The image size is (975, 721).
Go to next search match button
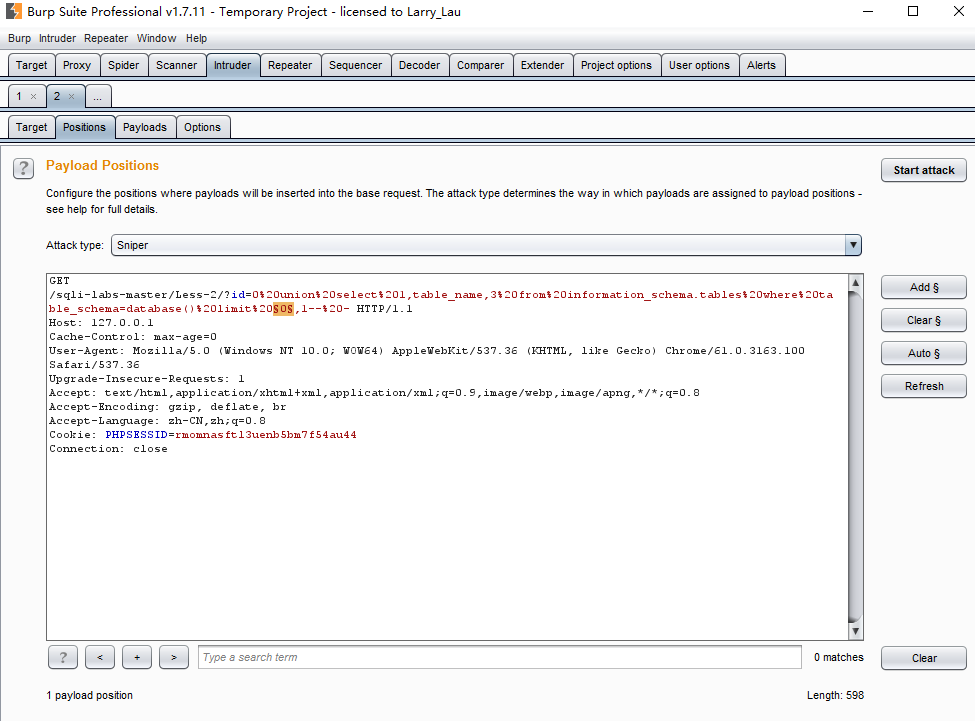click(x=174, y=657)
